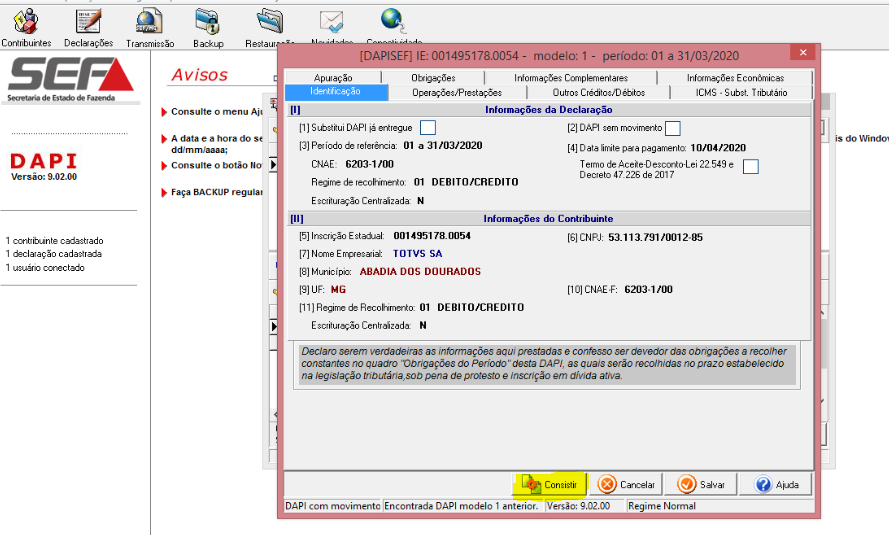Click the Restauração folder icon
The height and width of the screenshot is (535, 889).
(x=270, y=21)
